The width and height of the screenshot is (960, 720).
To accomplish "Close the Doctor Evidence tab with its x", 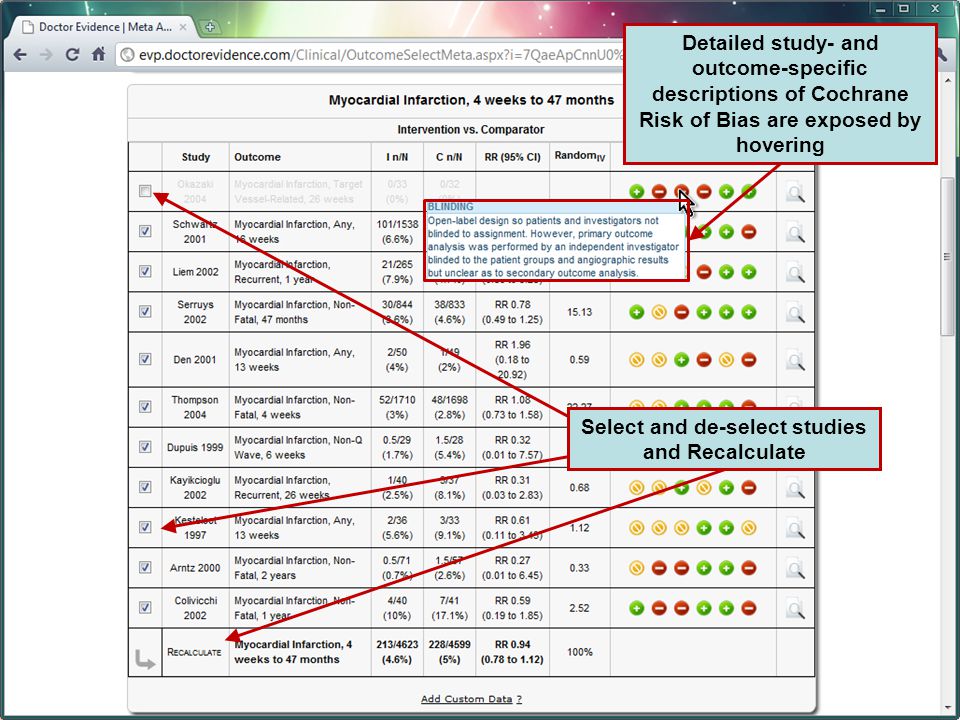I will pos(183,28).
